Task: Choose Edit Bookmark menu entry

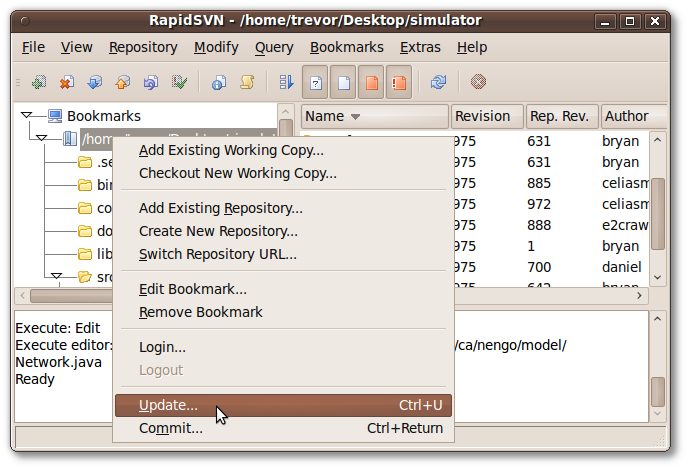Action: [x=283, y=290]
